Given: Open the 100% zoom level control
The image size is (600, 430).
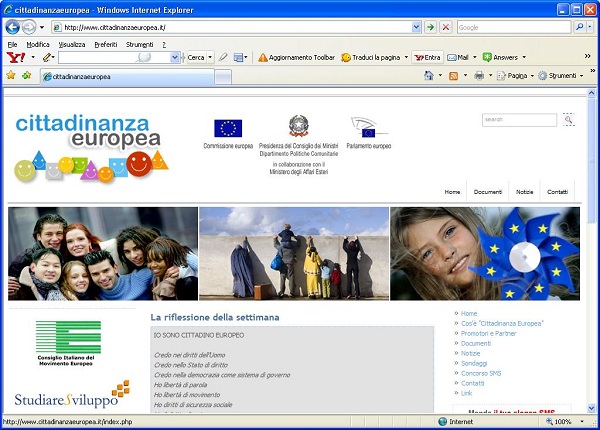Looking at the screenshot, I should point(565,422).
